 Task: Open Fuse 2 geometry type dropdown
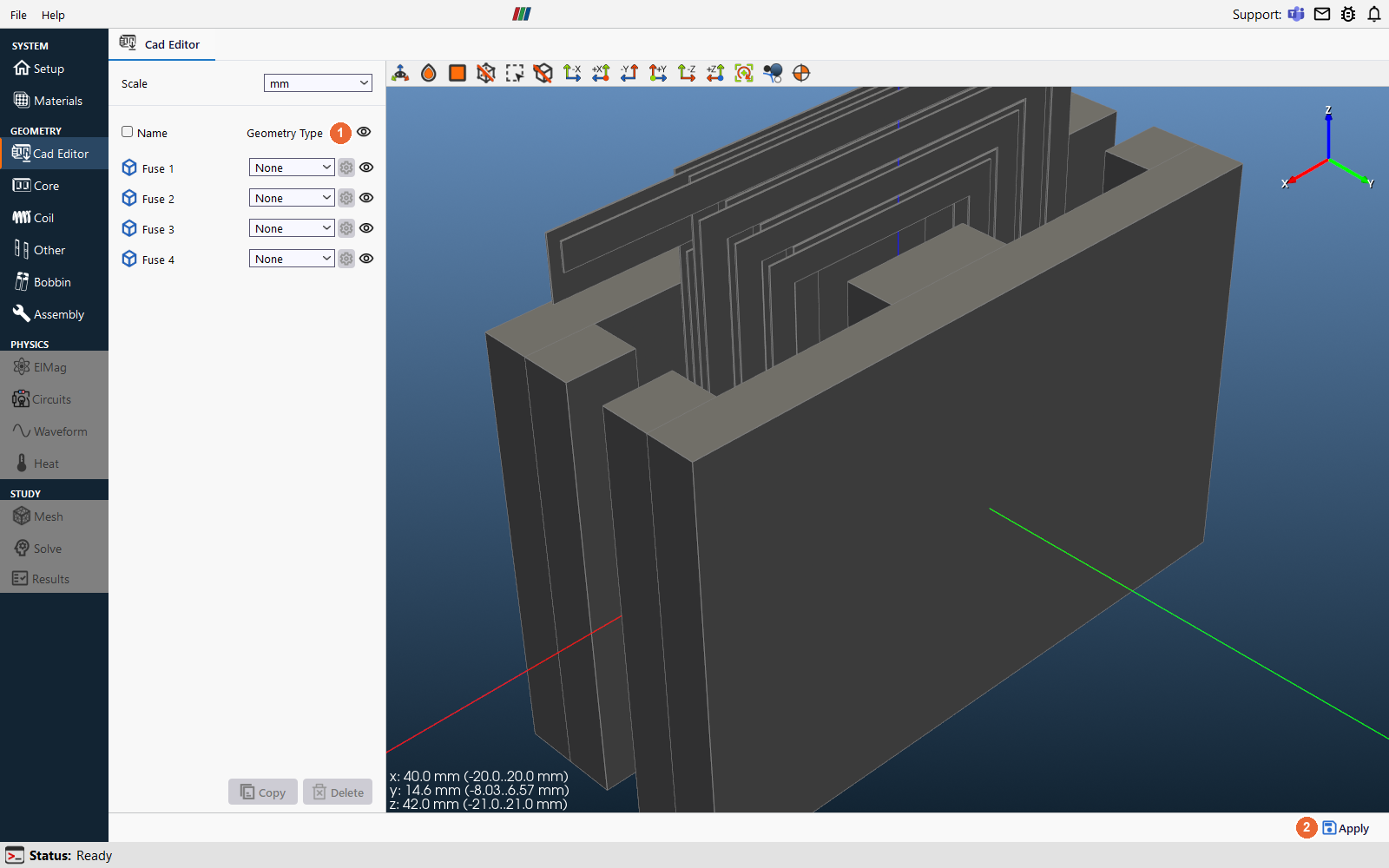[x=292, y=198]
